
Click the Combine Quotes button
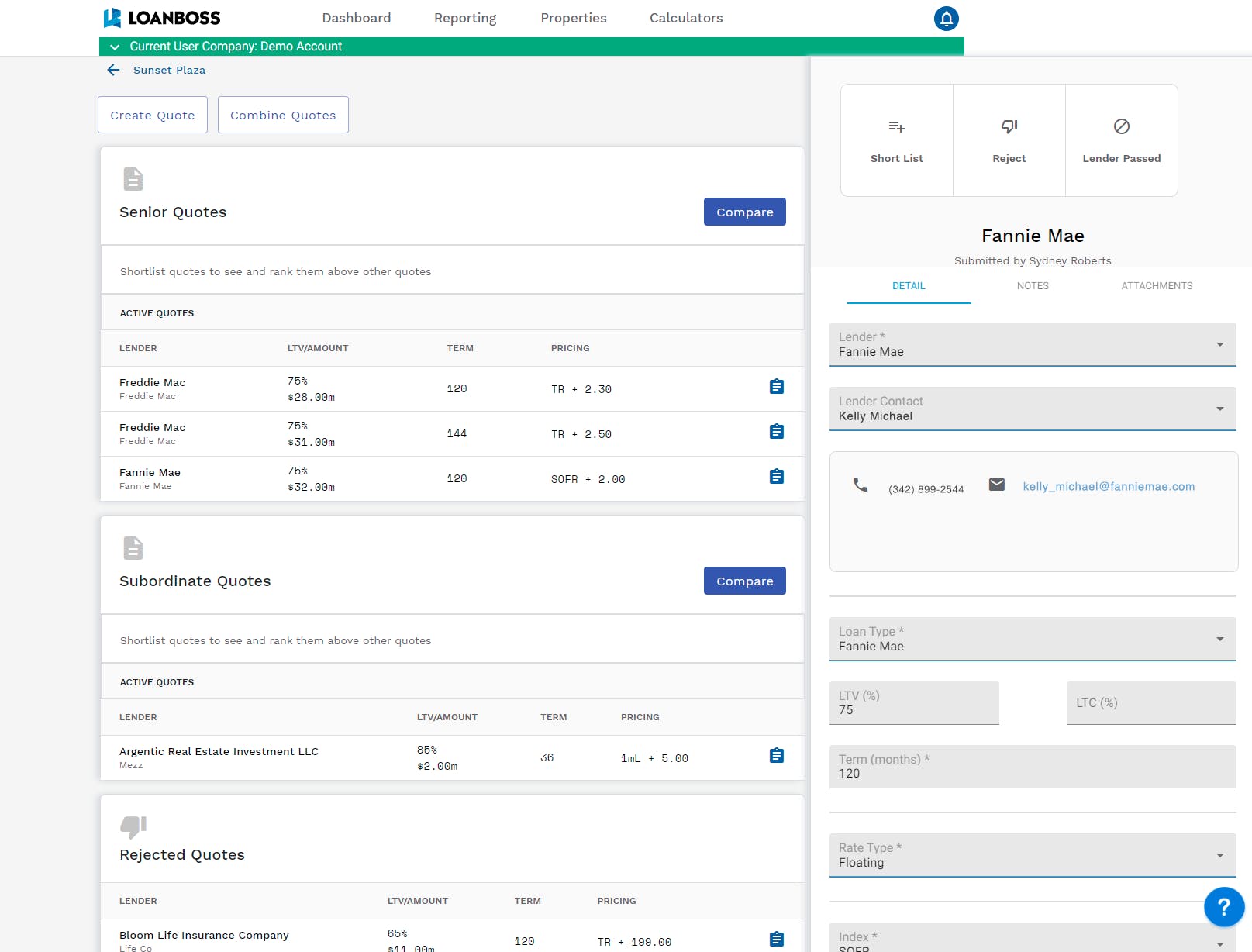point(283,115)
